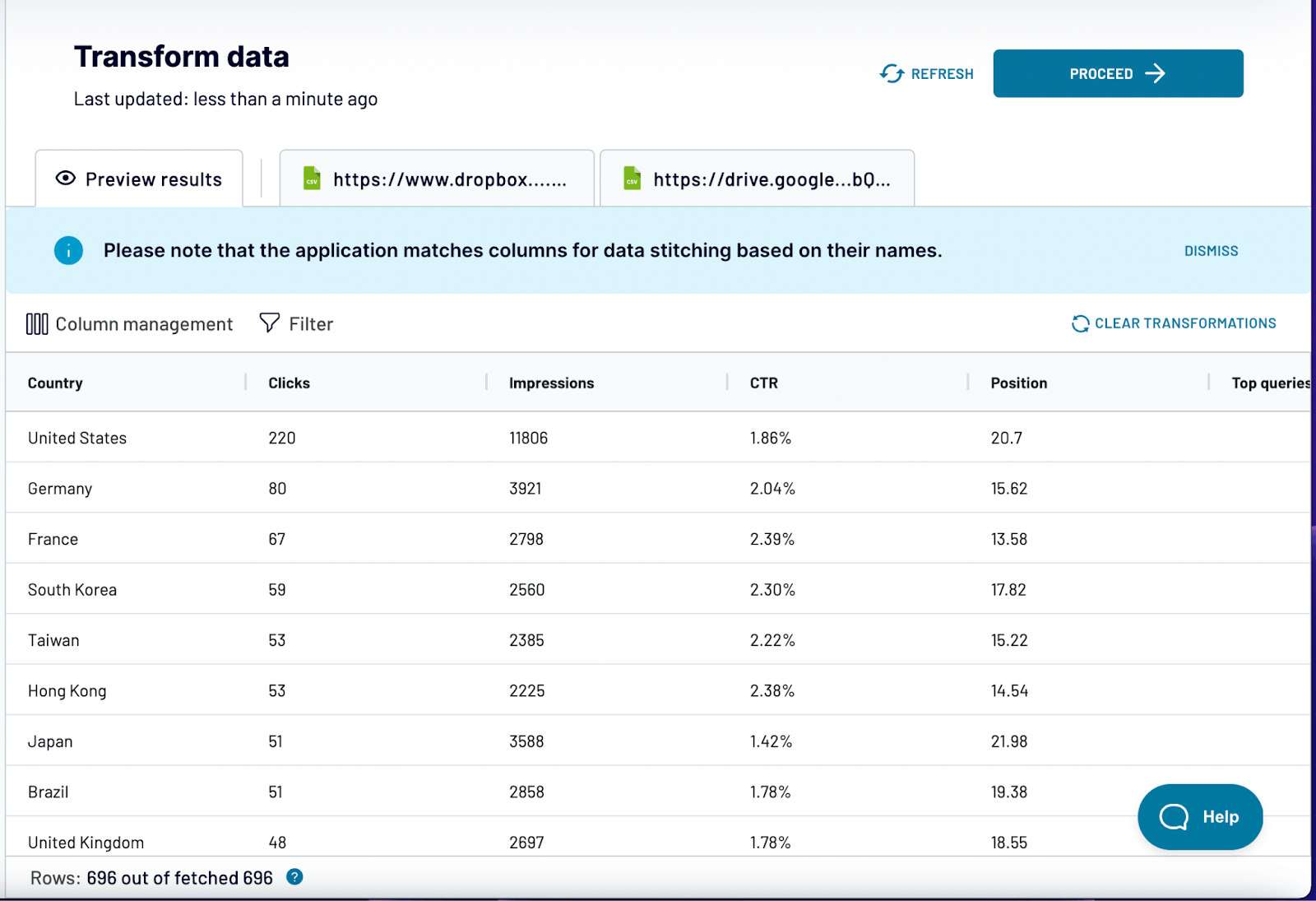
Task: Select the Google Drive data source tab
Action: 757,179
